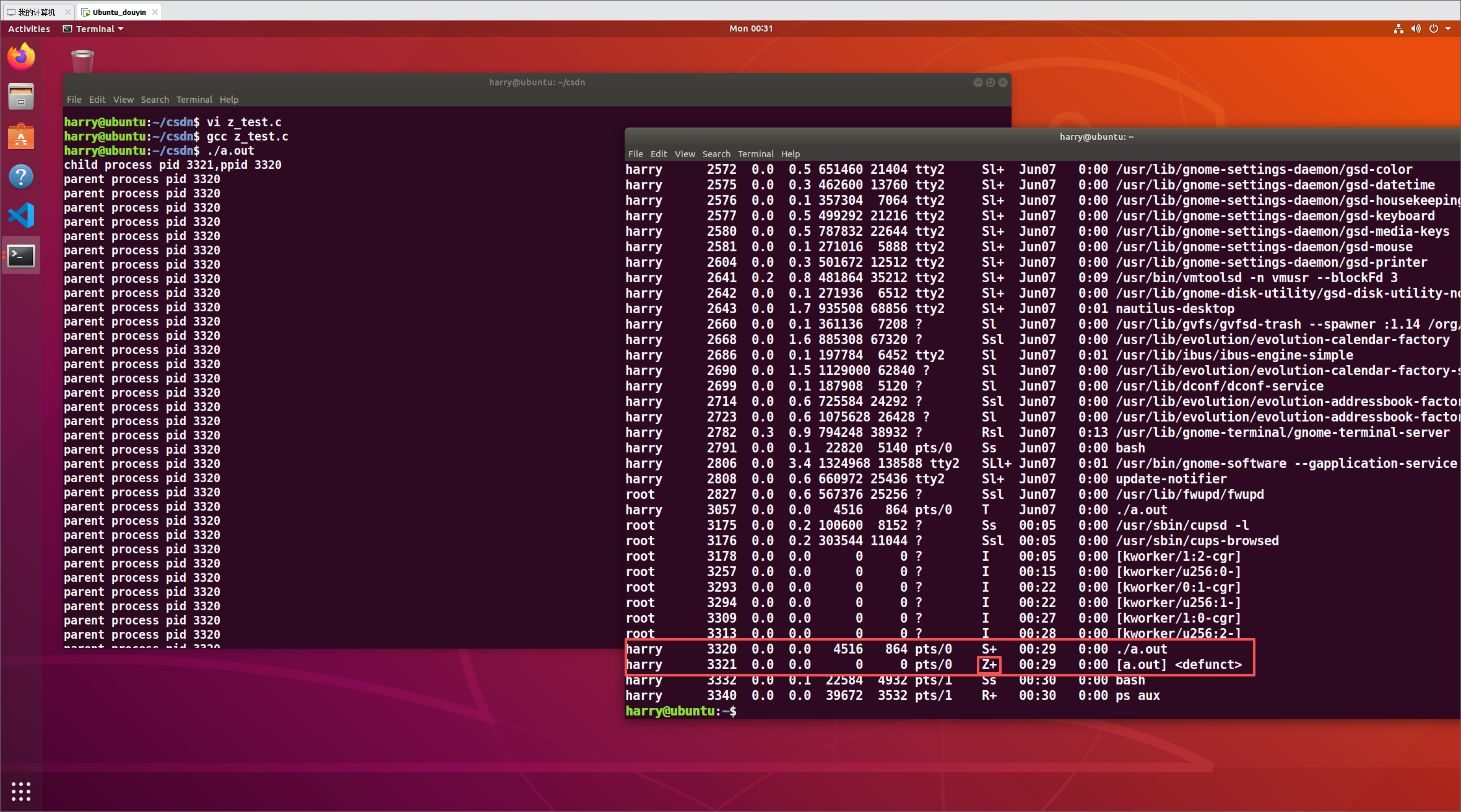Open the Files manager in dock

(21, 97)
